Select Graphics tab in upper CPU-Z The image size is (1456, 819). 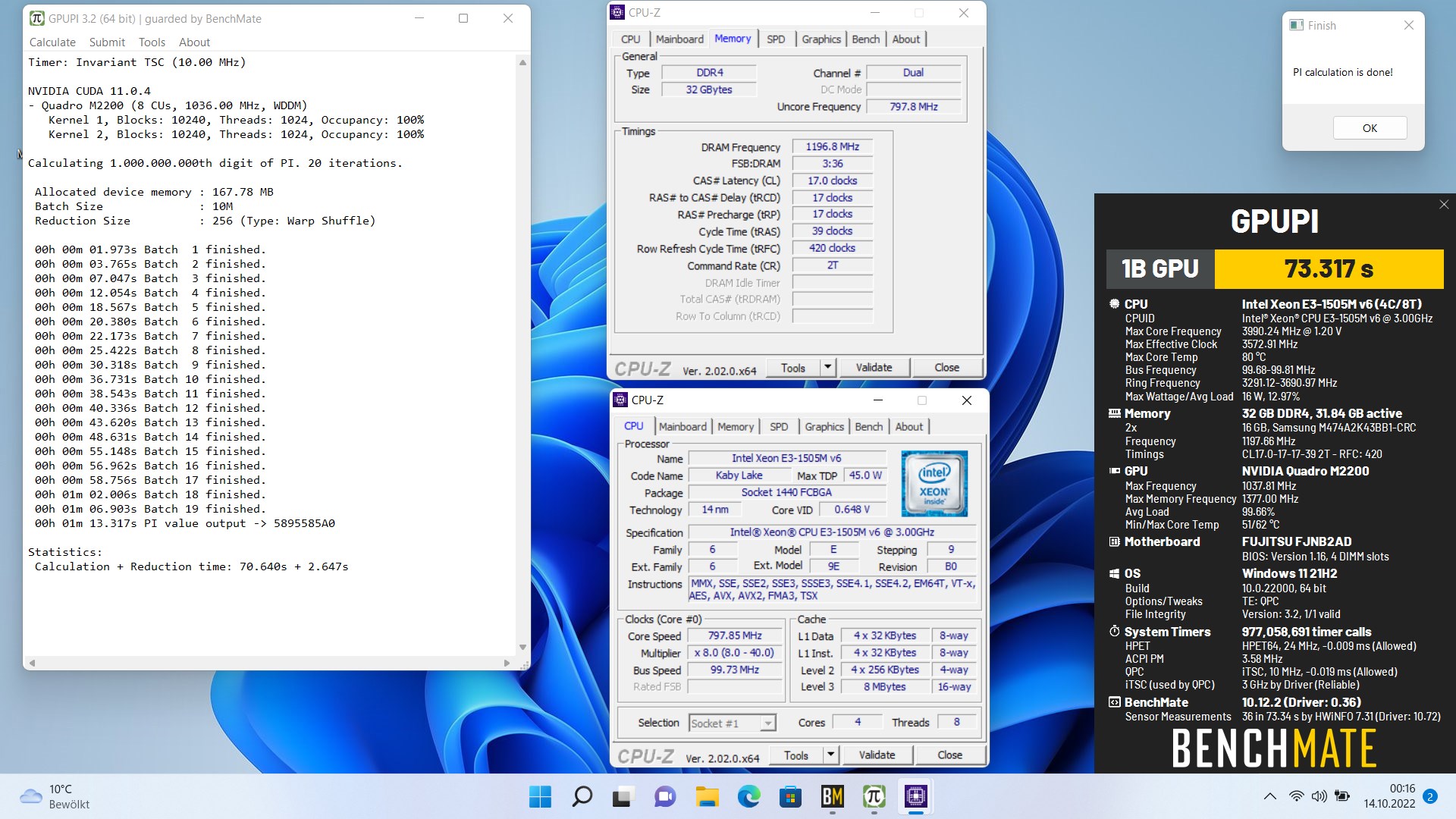821,39
